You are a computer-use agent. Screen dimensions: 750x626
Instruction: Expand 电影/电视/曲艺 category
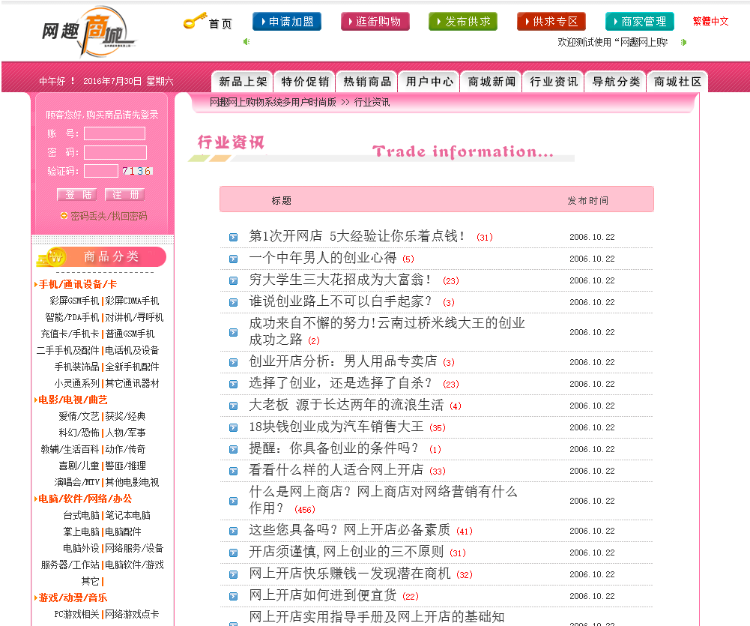coord(73,400)
